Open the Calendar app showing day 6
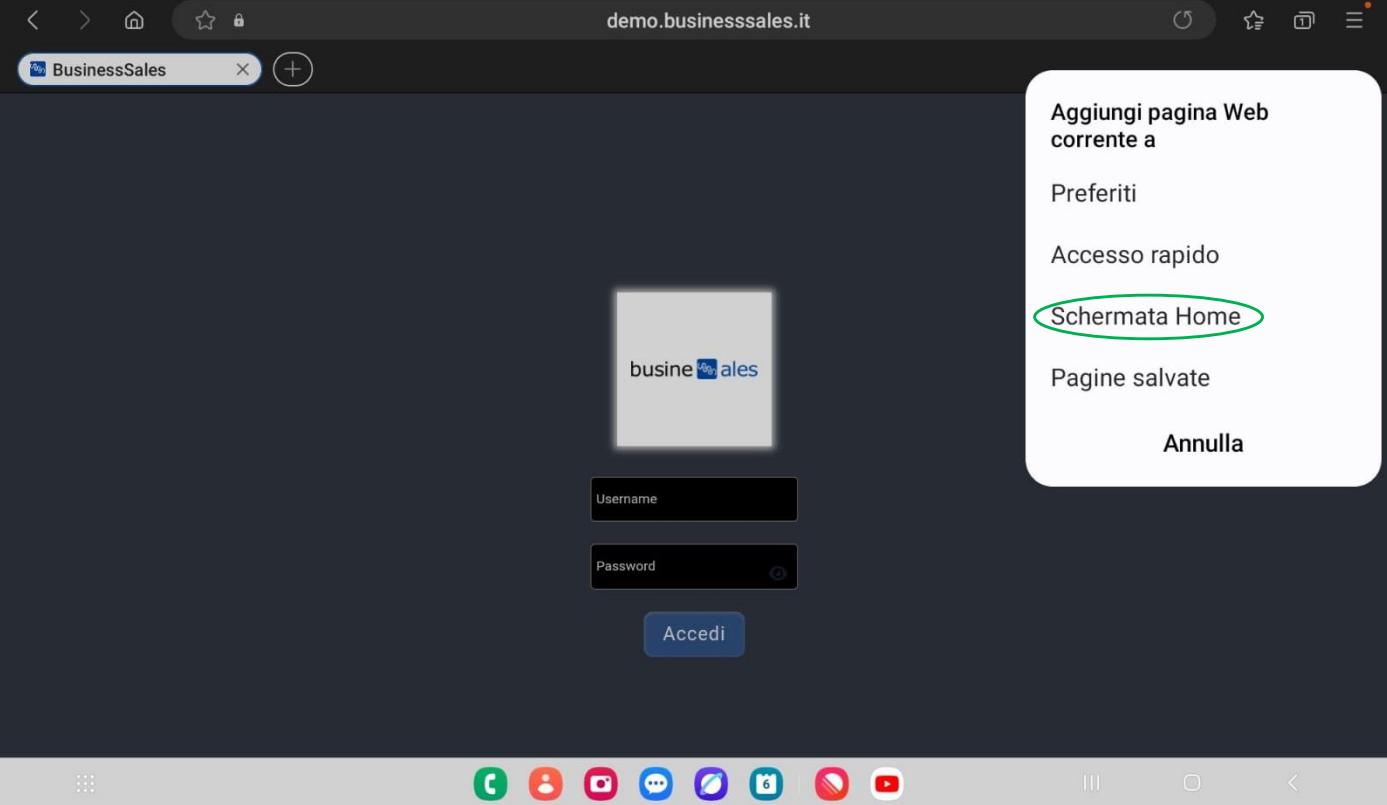Viewport: 1387px width, 805px height. (x=766, y=783)
